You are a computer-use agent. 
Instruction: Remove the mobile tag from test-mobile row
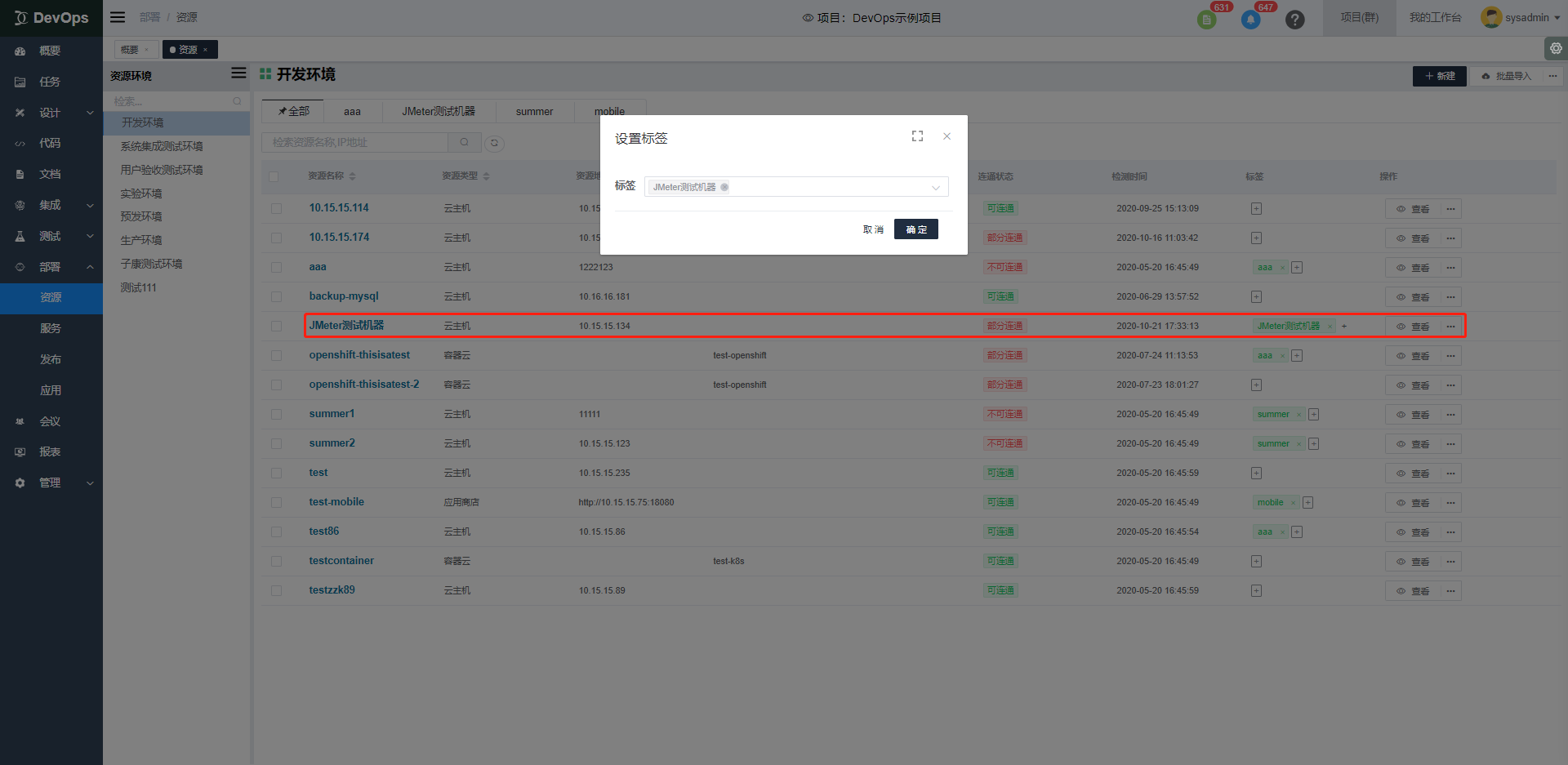click(1293, 503)
